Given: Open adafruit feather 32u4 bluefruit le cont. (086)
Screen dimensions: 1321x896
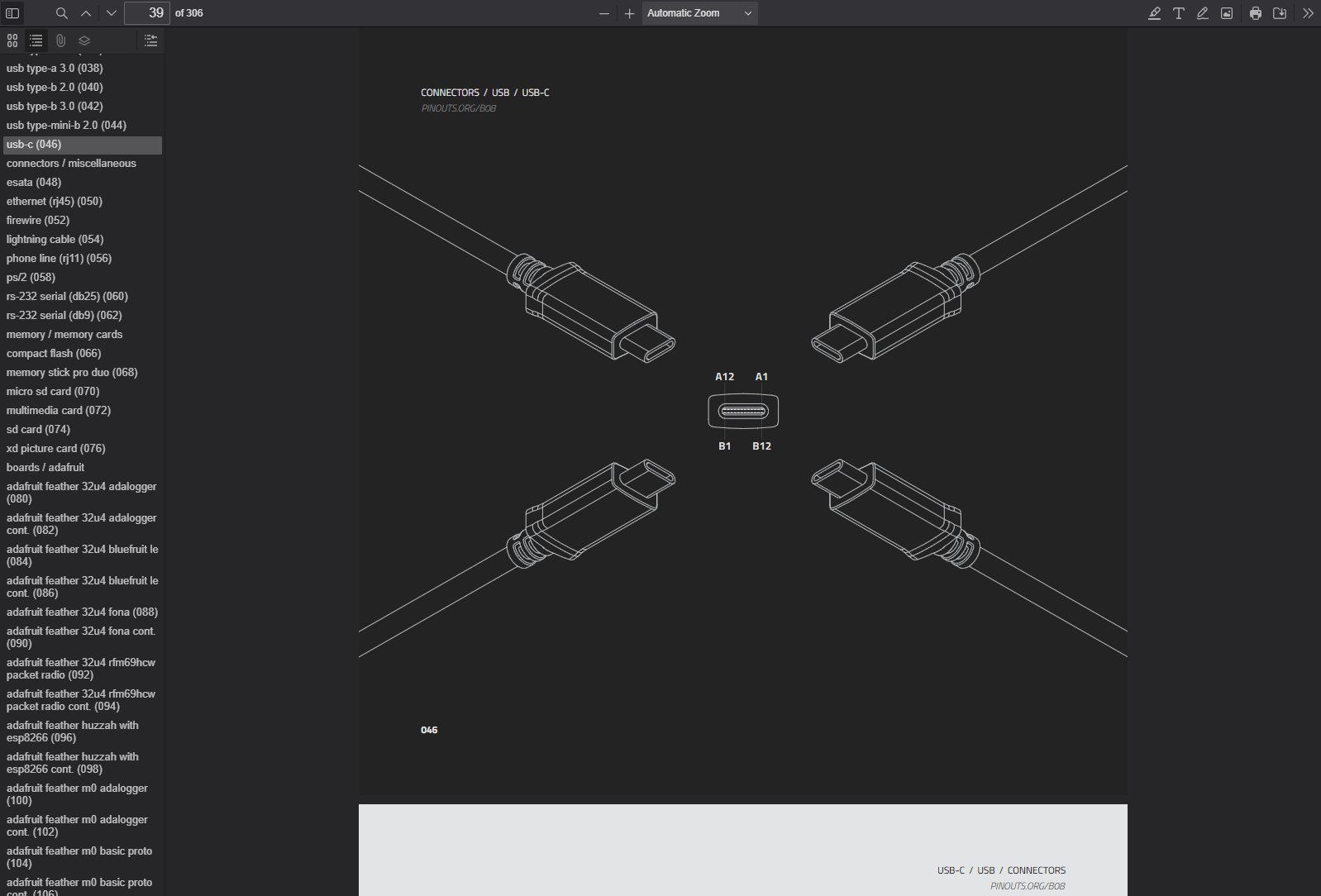Looking at the screenshot, I should [x=83, y=587].
